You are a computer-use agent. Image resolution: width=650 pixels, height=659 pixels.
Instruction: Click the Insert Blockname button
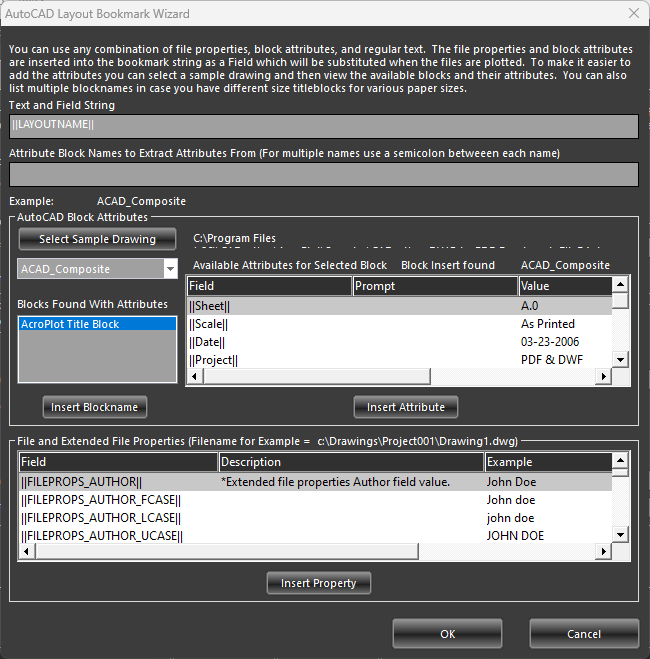tap(95, 407)
